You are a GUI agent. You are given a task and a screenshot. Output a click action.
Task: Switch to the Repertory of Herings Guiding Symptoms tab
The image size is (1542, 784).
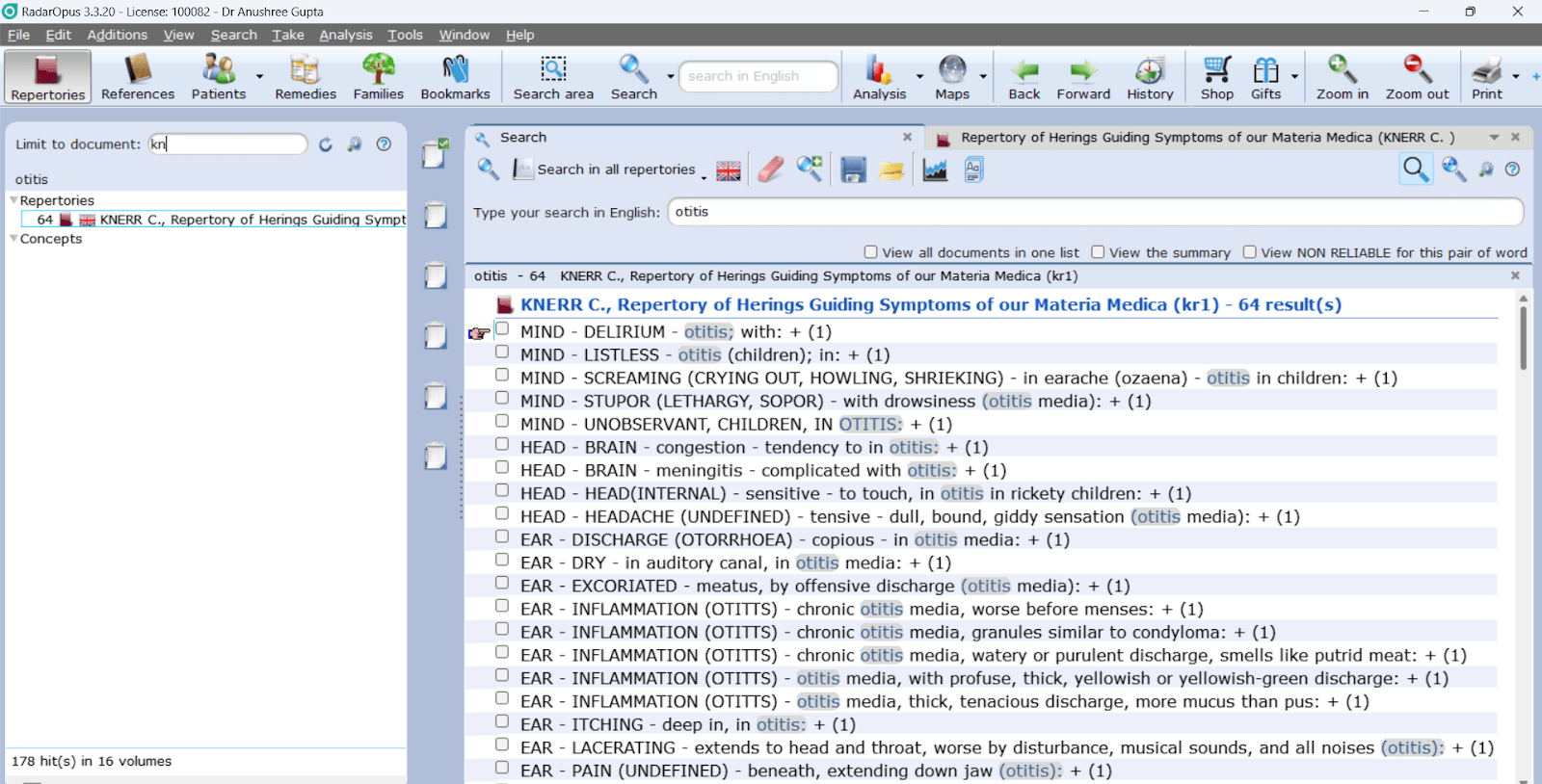pyautogui.click(x=1208, y=138)
